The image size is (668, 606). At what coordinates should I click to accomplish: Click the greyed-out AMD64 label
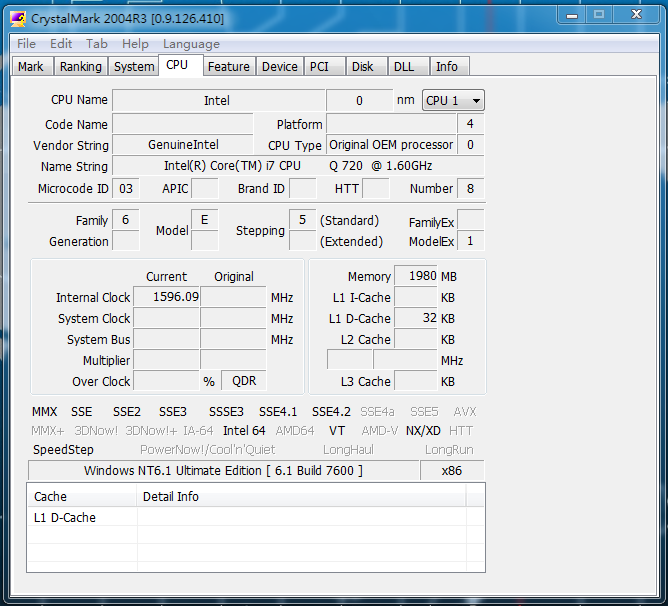(x=295, y=431)
